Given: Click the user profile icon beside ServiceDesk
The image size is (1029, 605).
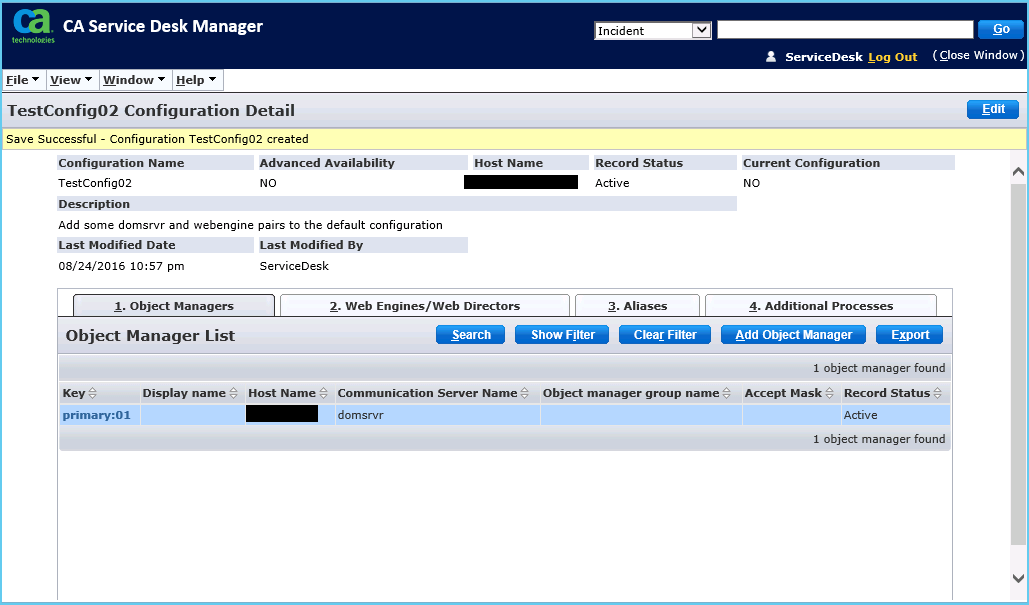Looking at the screenshot, I should pos(771,57).
